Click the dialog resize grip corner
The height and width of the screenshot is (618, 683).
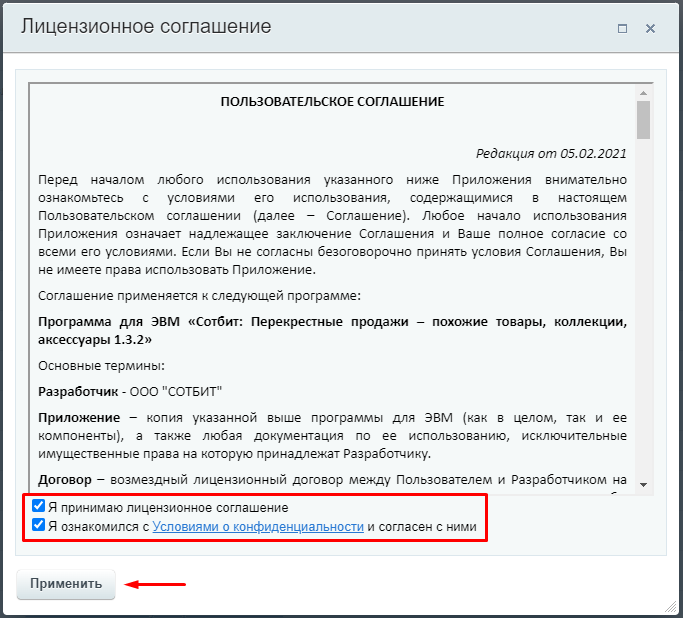click(x=670, y=607)
